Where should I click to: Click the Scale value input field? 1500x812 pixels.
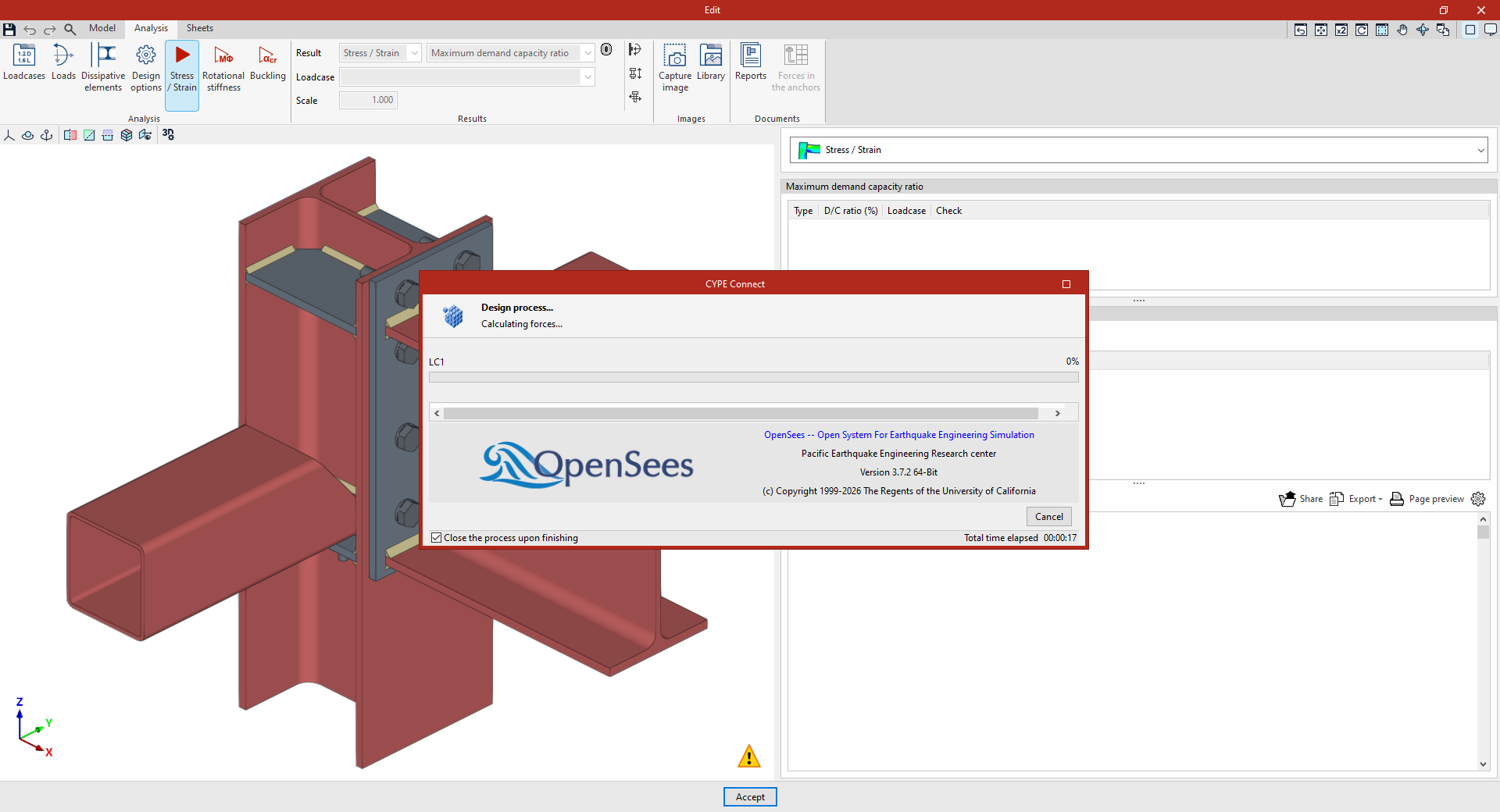click(369, 100)
